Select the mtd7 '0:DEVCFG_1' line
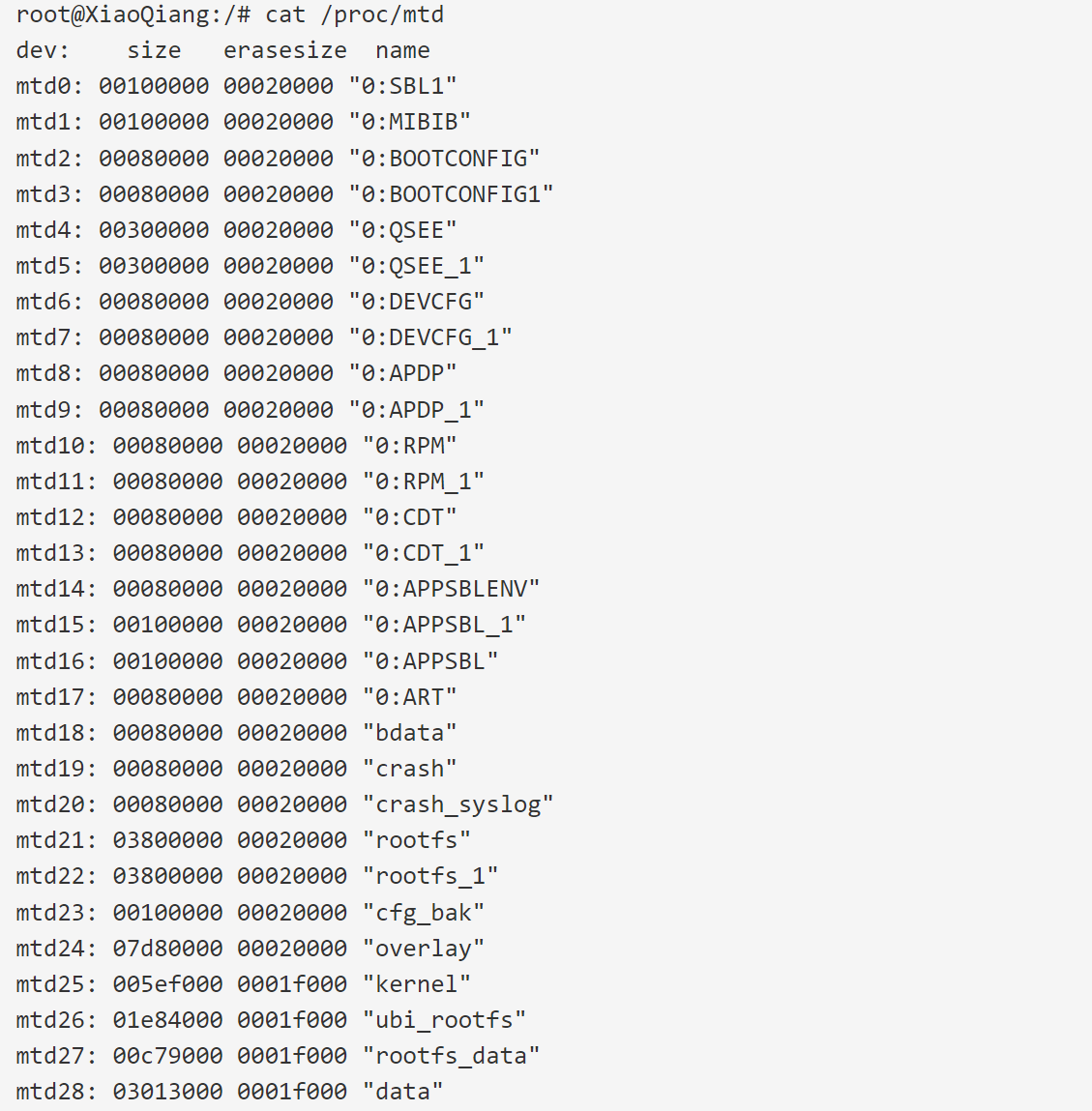This screenshot has height=1111, width=1092. click(x=264, y=338)
